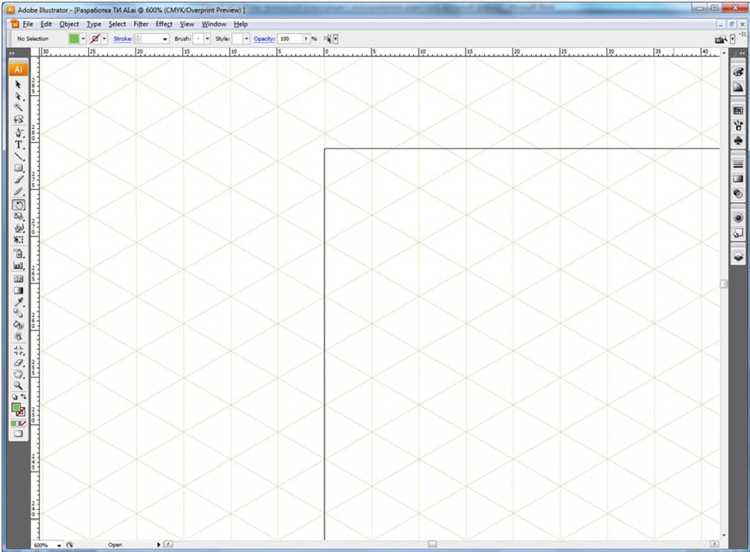Screen dimensions: 750x552
Task: Select the highlighted Rotate tool
Action: point(18,205)
